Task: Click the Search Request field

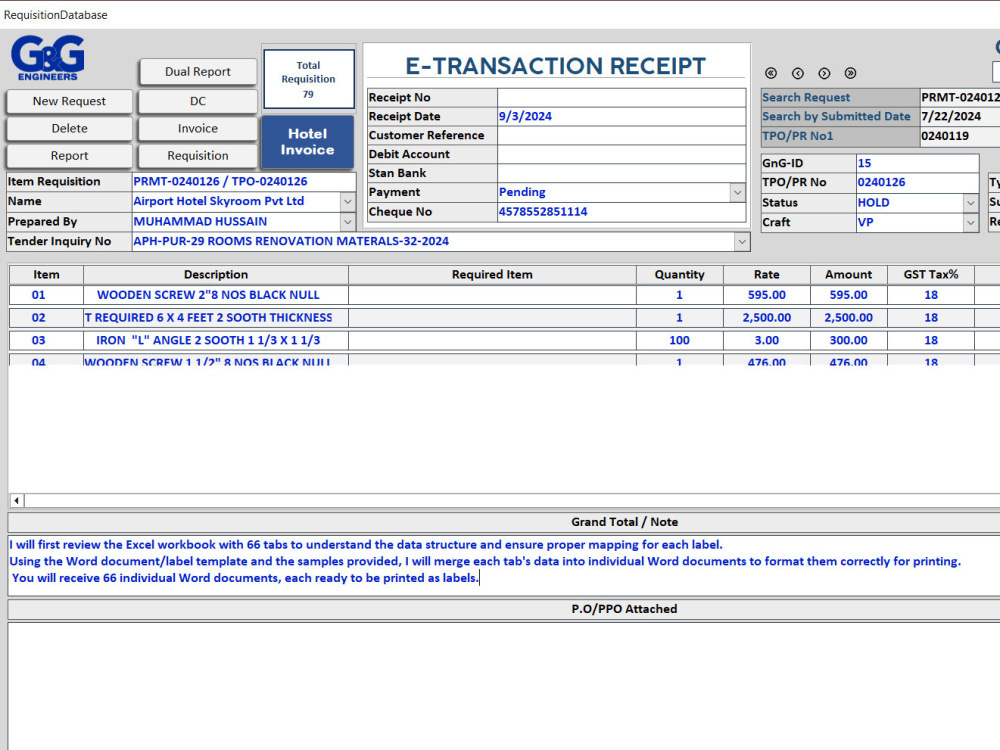Action: coord(960,98)
